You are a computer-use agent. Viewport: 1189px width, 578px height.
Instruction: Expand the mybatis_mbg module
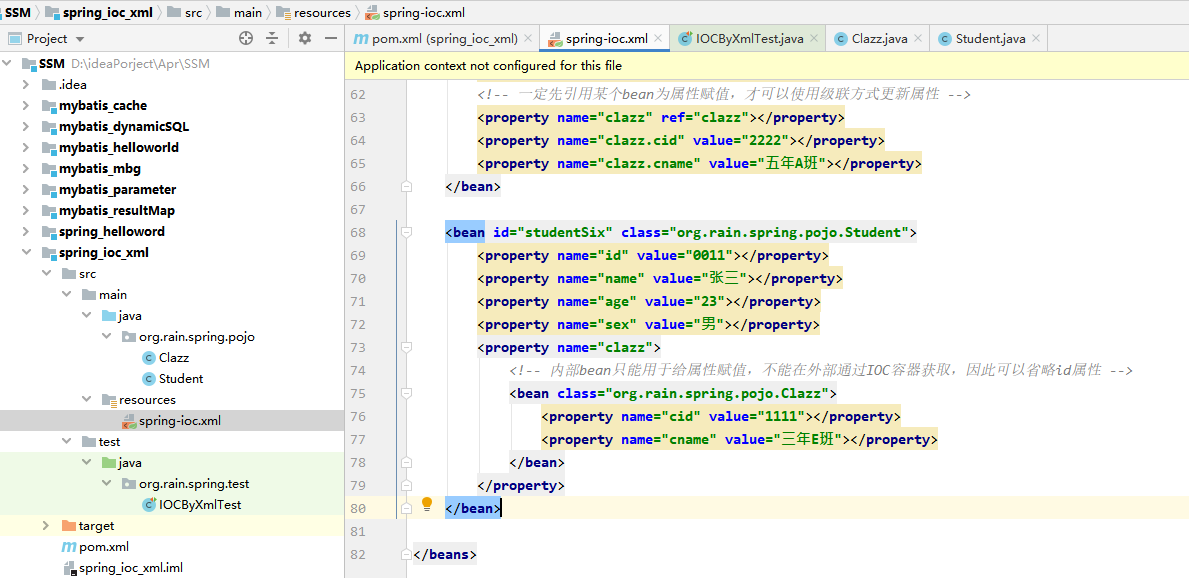click(26, 168)
